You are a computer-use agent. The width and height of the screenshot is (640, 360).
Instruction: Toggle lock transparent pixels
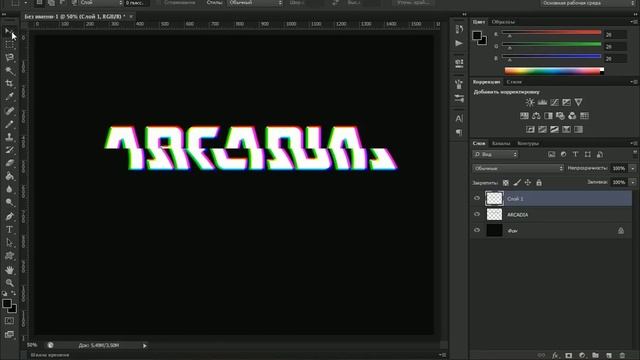(x=506, y=183)
